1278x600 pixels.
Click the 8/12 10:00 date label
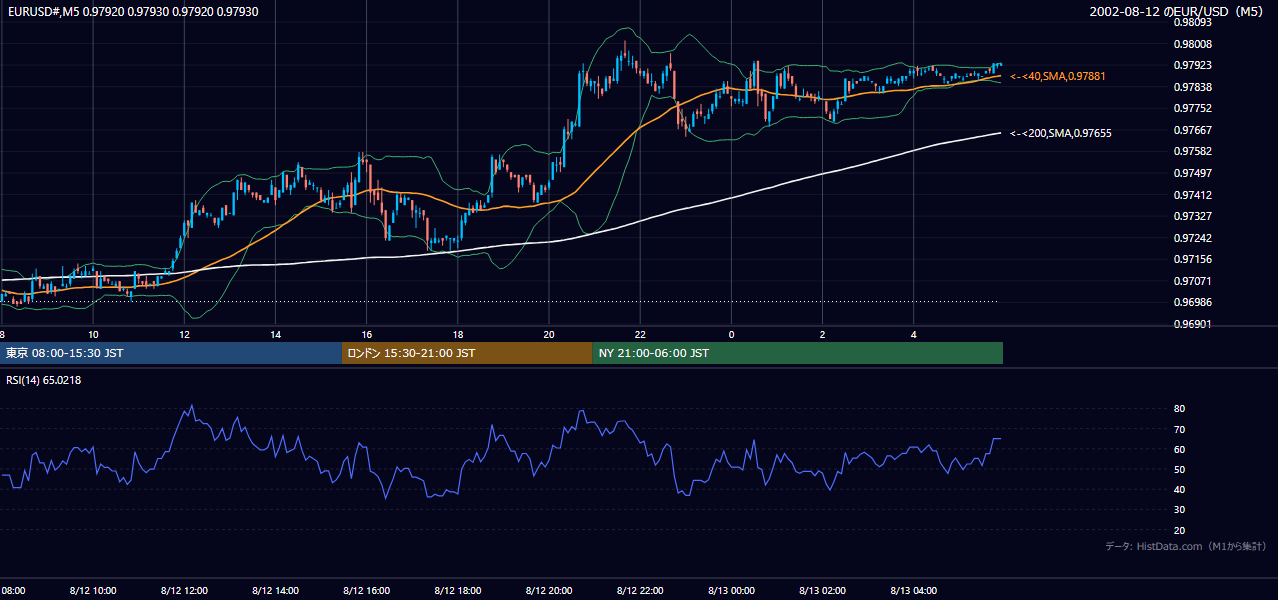93,591
